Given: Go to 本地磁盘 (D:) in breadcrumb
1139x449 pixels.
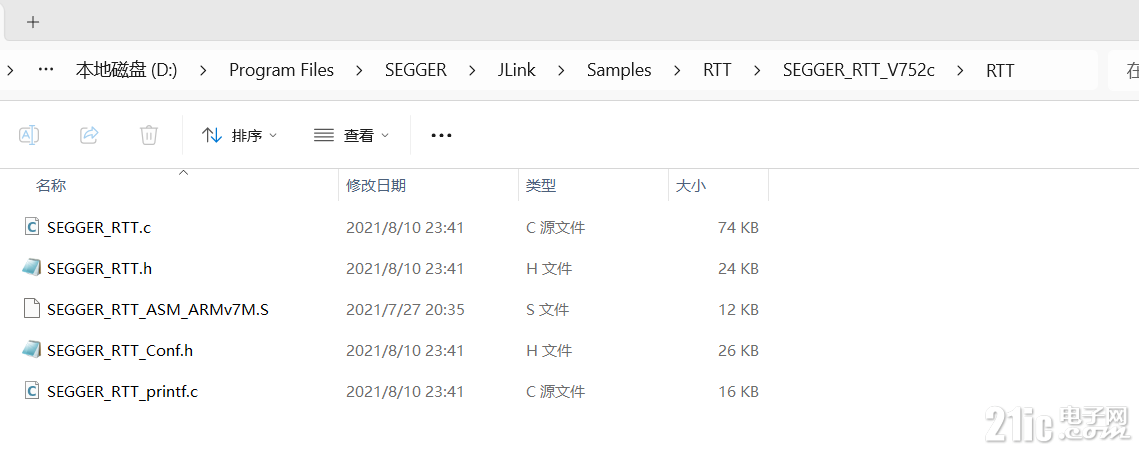Looking at the screenshot, I should (x=126, y=70).
